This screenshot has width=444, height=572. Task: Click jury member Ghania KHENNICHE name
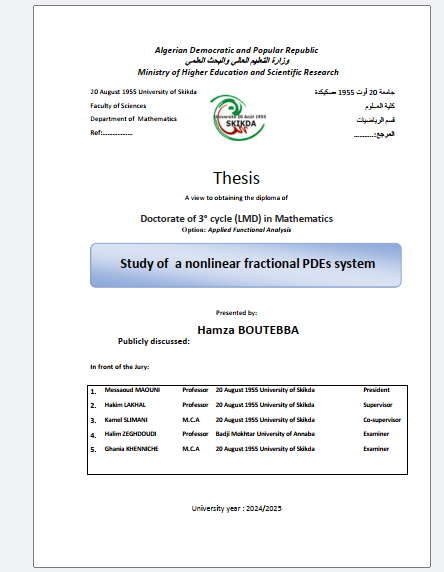132,449
